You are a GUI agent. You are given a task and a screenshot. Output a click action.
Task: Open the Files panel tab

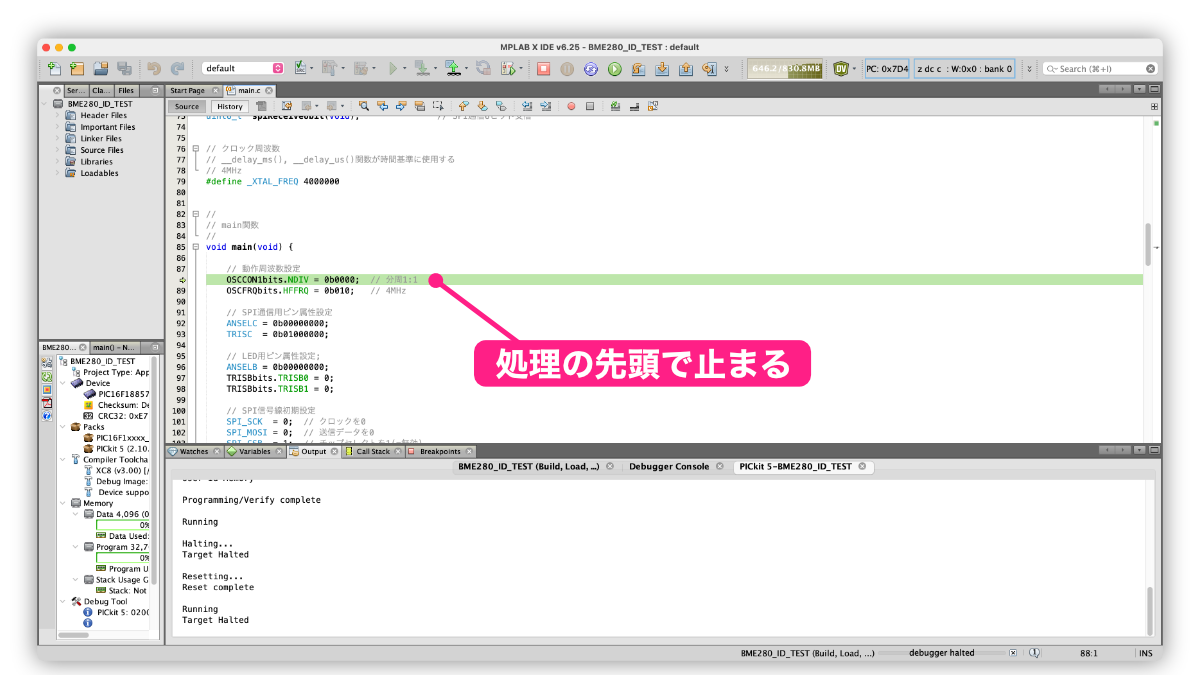(x=126, y=91)
